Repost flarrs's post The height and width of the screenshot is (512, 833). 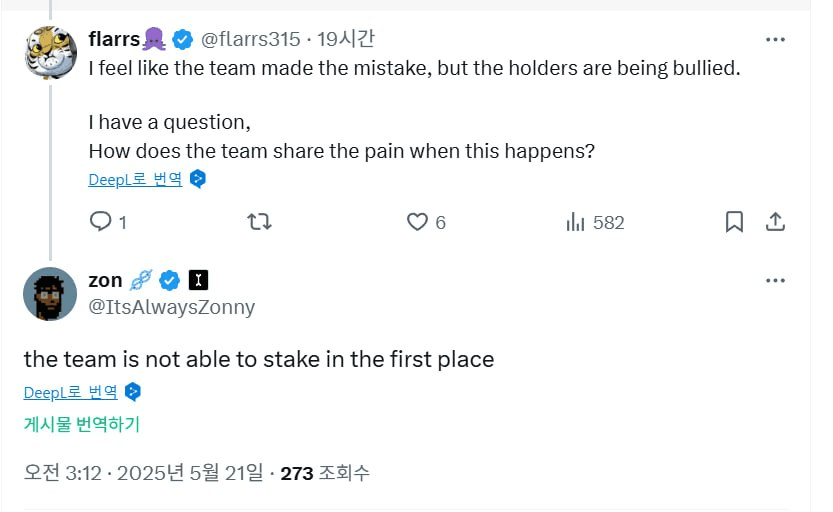(259, 221)
